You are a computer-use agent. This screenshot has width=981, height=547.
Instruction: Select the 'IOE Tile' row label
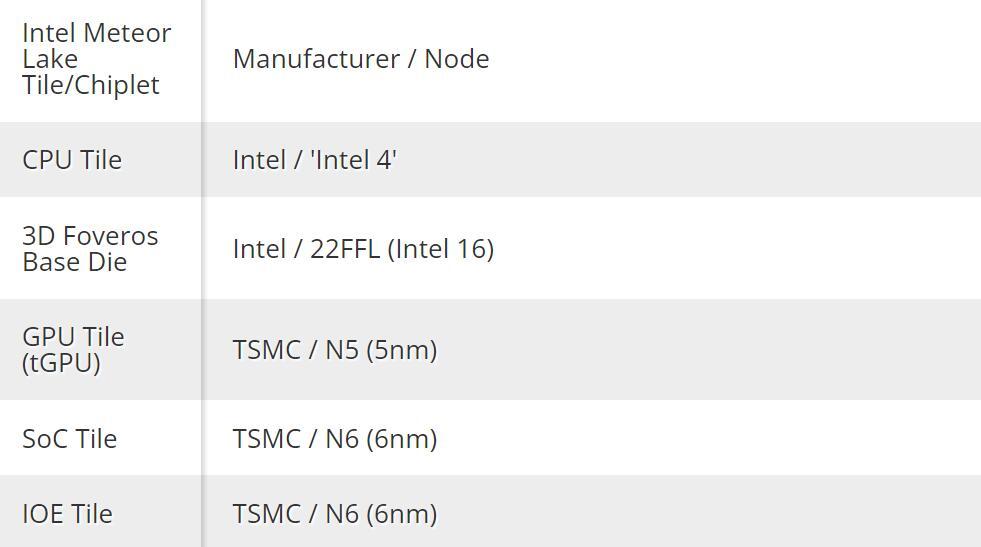point(67,514)
